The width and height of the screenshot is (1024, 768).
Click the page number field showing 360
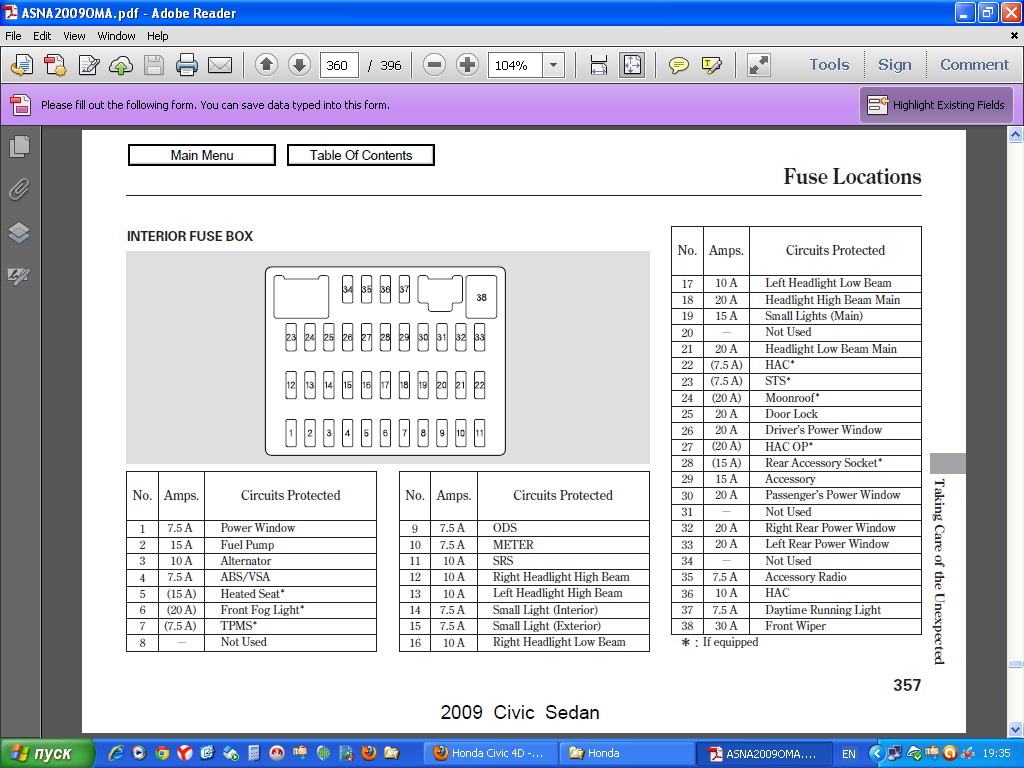click(339, 65)
